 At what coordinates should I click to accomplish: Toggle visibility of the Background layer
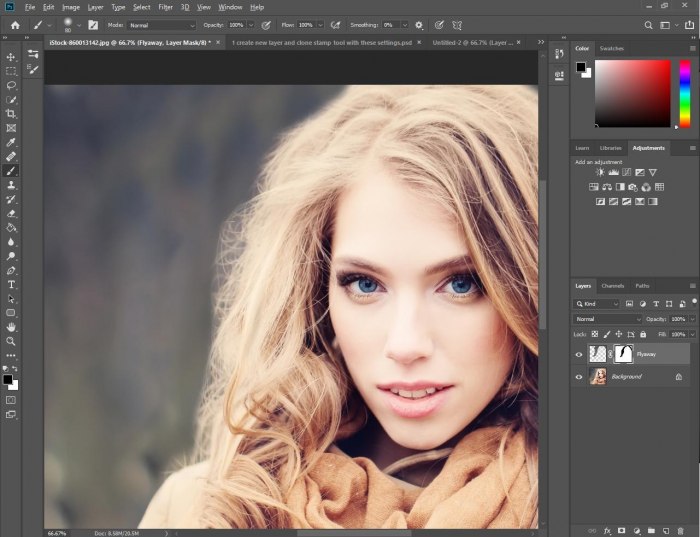coord(579,377)
